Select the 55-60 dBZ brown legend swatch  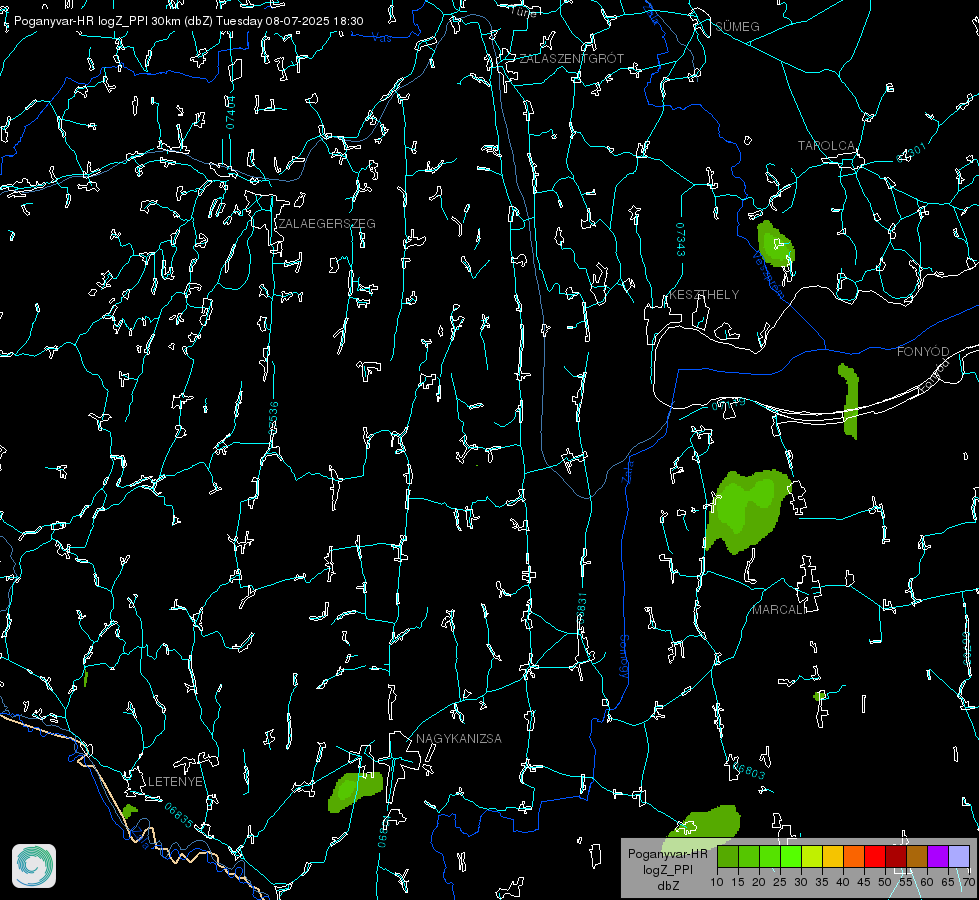point(917,856)
